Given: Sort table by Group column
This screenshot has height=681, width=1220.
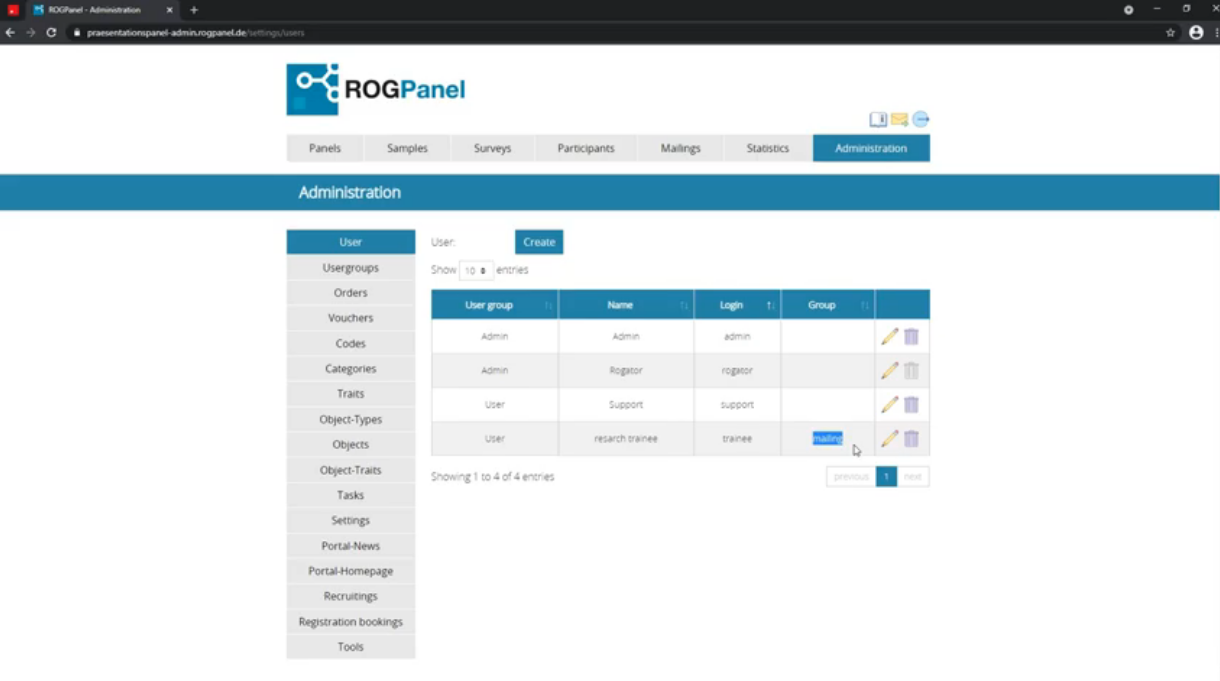Looking at the screenshot, I should [x=828, y=305].
